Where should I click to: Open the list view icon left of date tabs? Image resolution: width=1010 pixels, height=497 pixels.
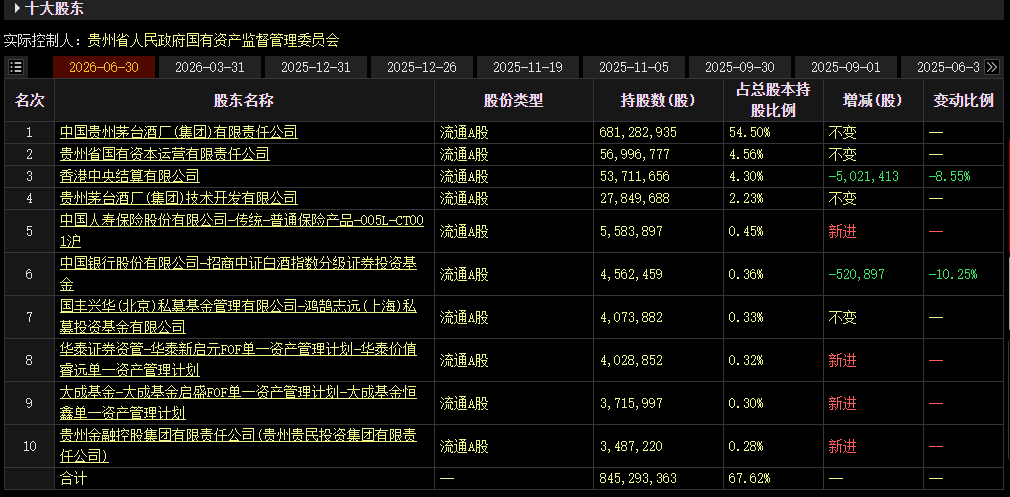tap(16, 67)
